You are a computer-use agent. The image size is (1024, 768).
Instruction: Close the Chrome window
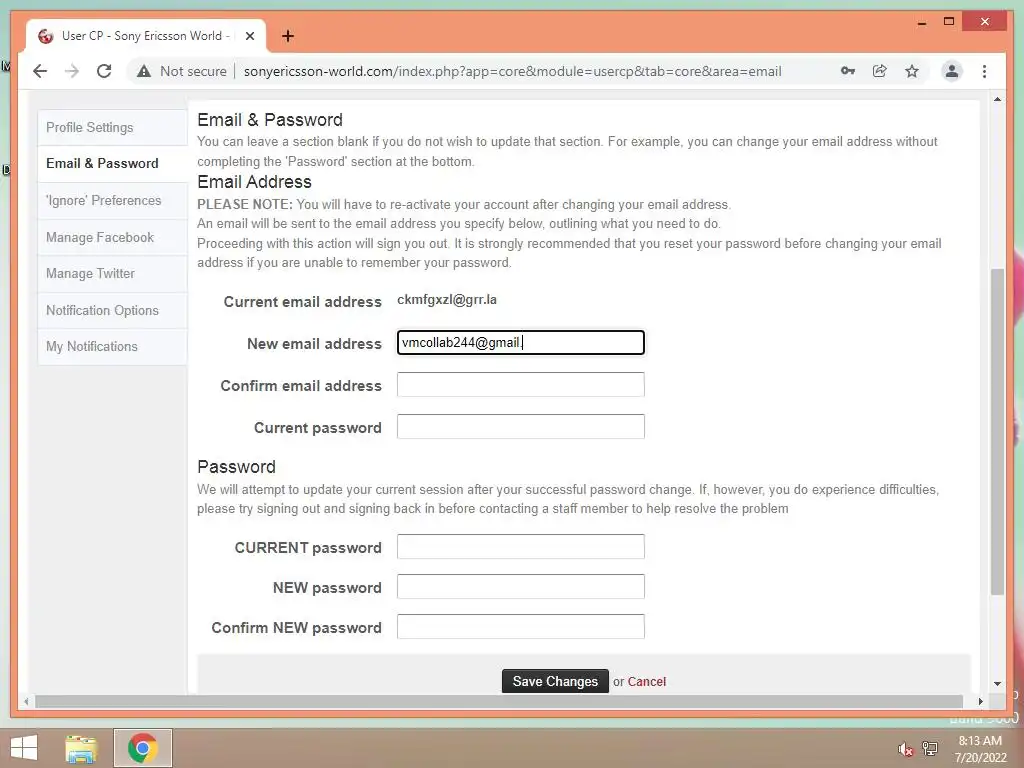[985, 22]
